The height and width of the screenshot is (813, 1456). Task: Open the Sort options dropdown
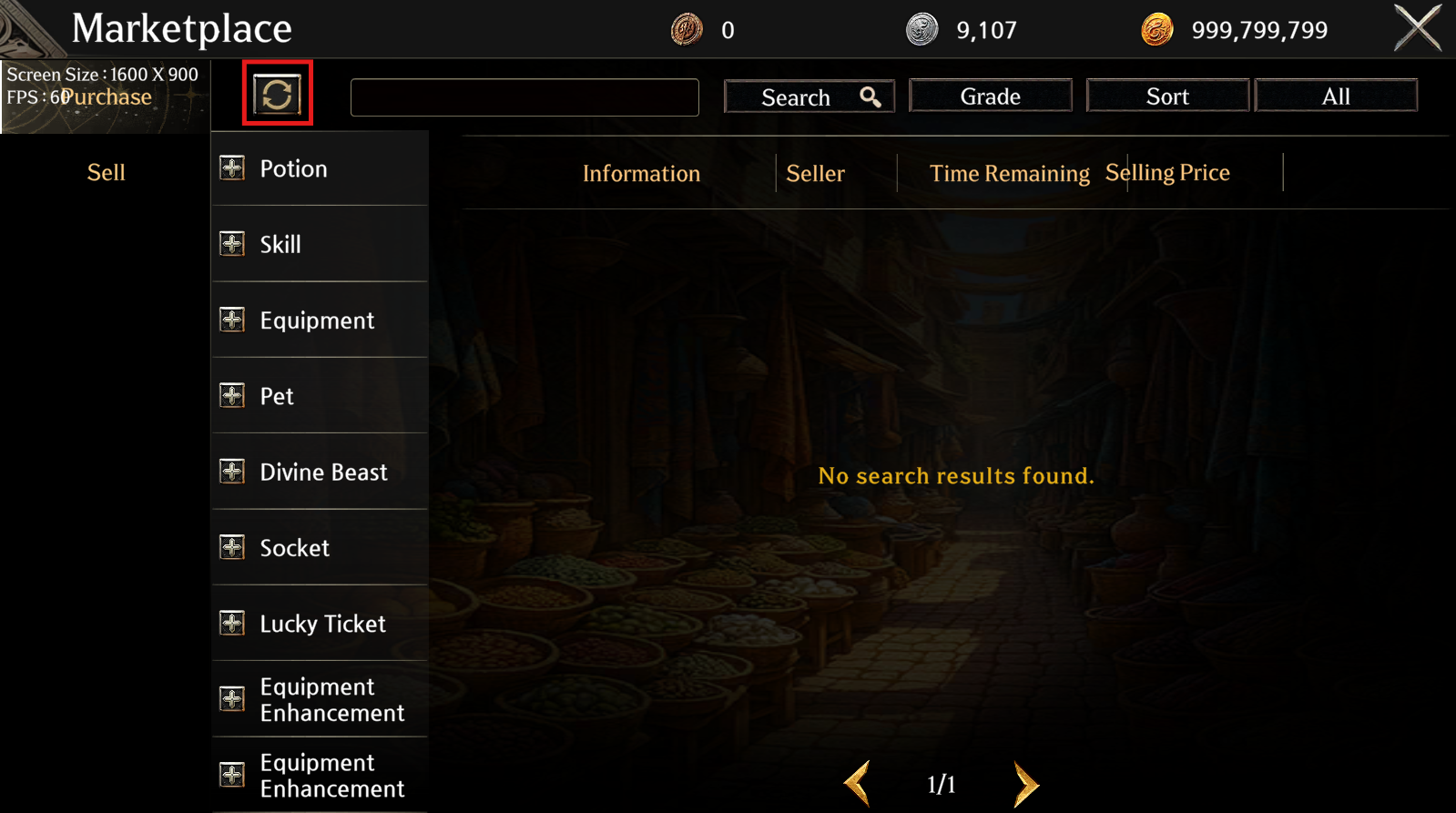pos(1167,96)
